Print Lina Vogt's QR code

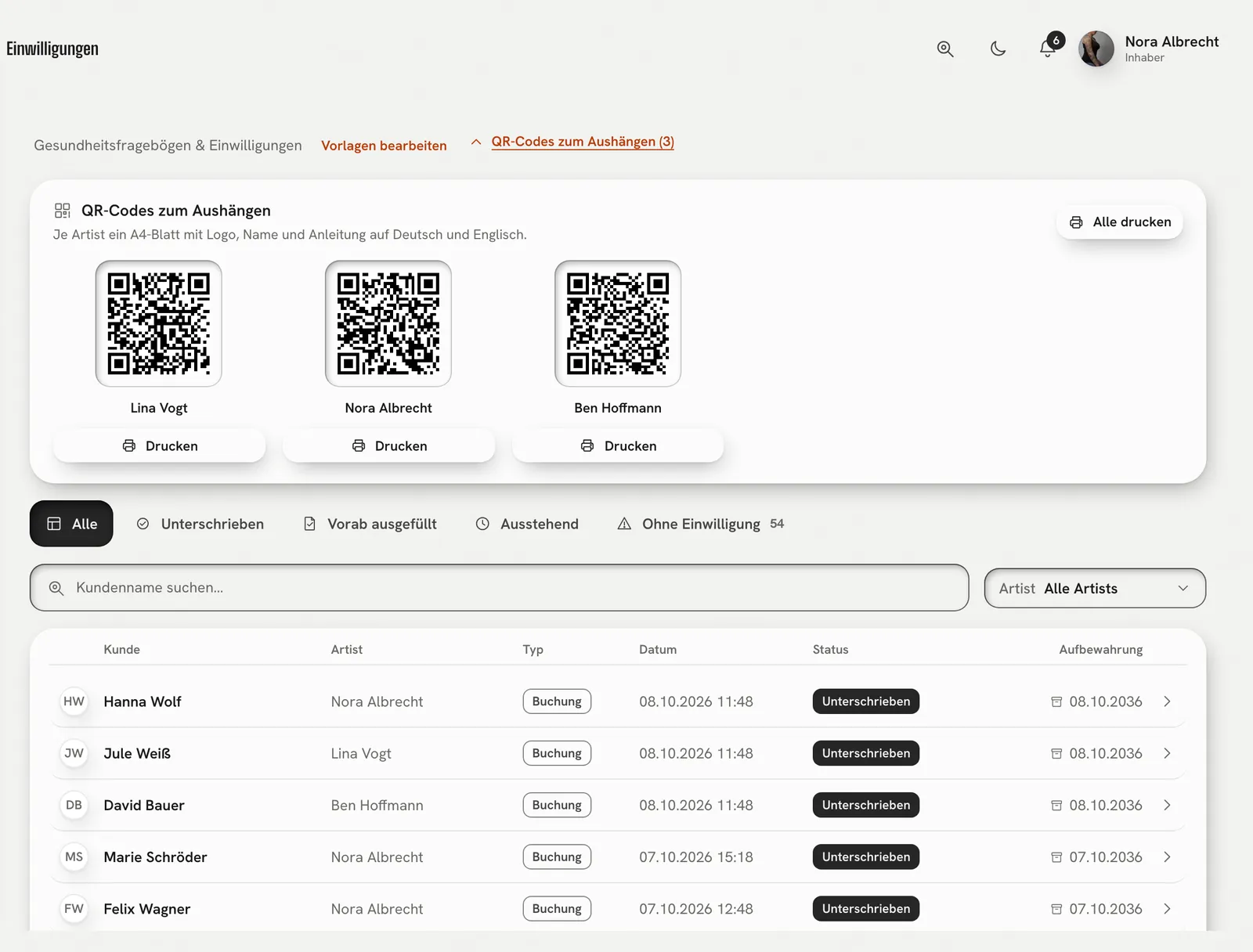click(x=159, y=445)
